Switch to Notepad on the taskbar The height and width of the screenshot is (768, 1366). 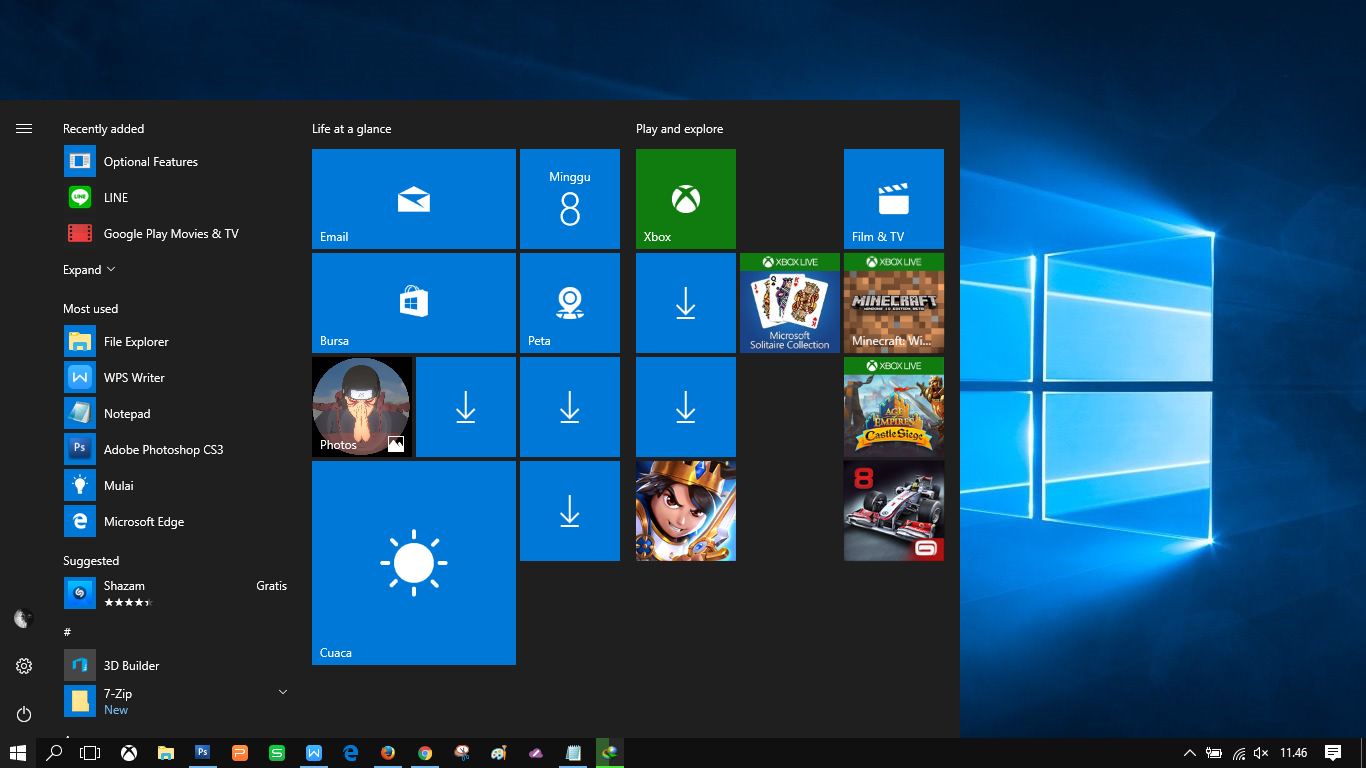573,753
